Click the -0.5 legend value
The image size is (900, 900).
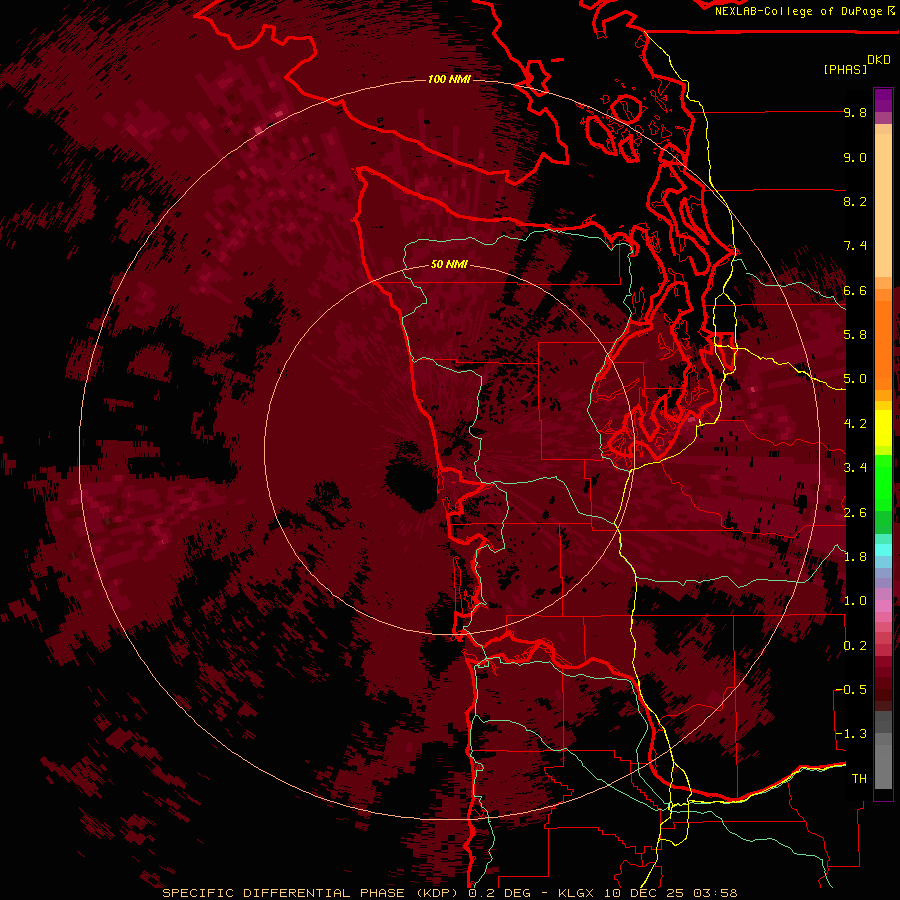[x=852, y=690]
